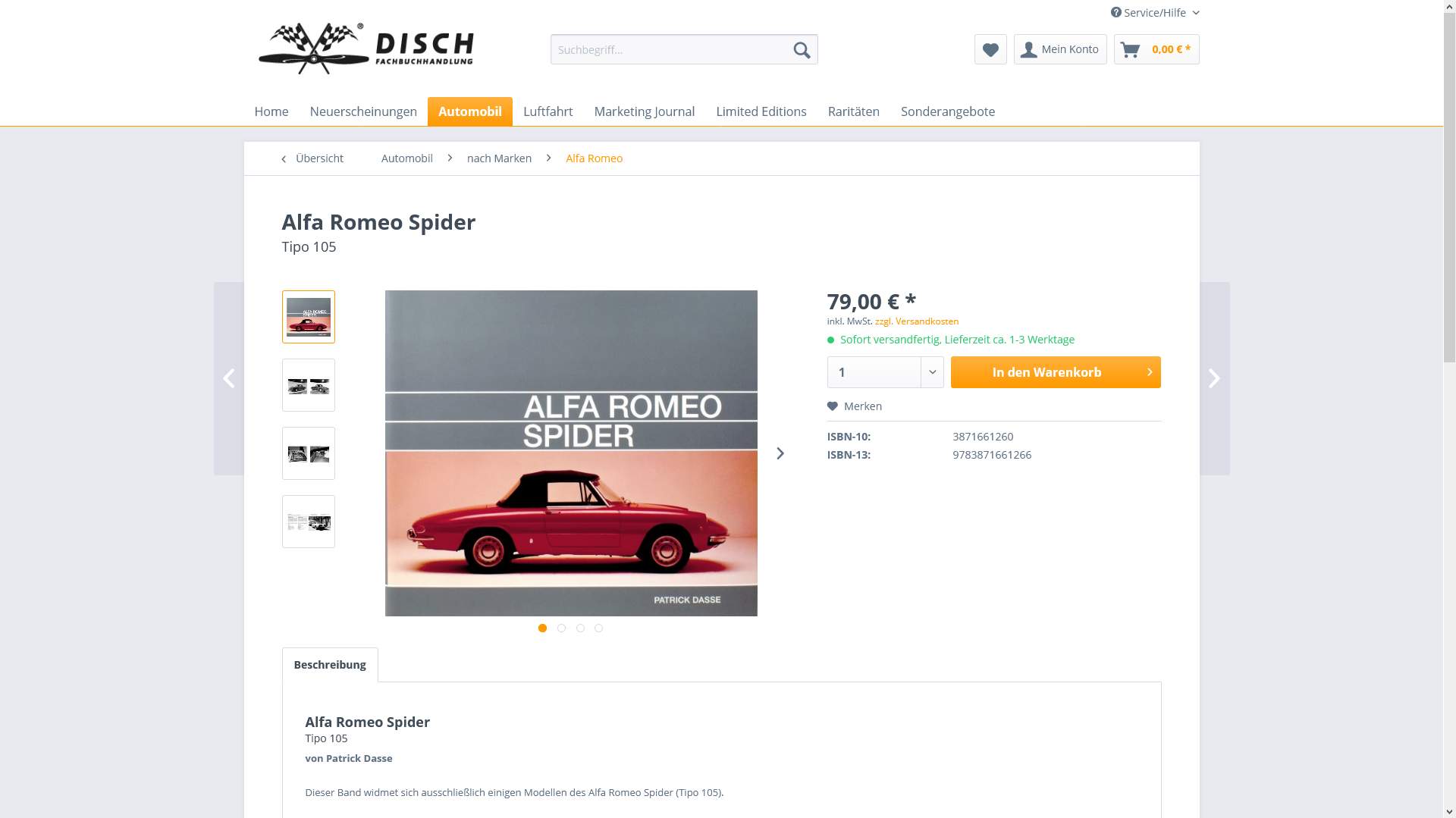Go back via Übersicht chevron link

pyautogui.click(x=312, y=158)
